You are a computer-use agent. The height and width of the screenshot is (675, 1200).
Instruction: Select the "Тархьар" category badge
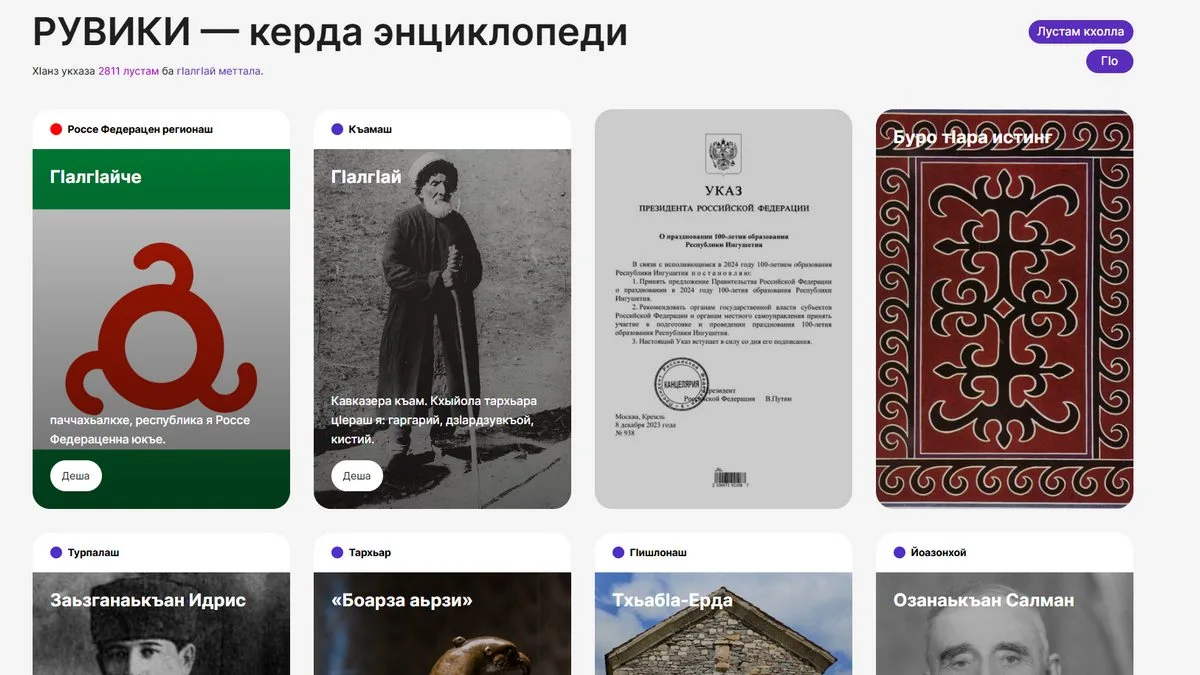tap(371, 552)
